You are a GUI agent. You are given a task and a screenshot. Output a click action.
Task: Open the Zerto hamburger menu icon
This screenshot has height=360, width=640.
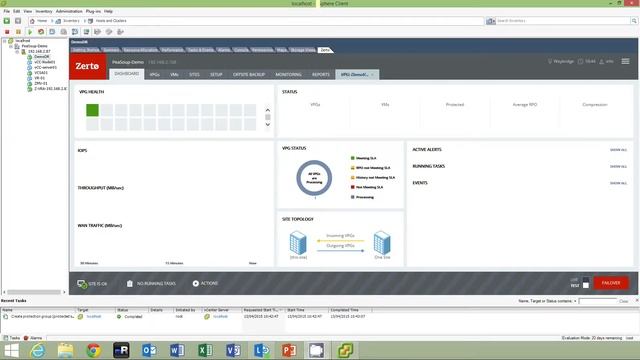point(625,61)
